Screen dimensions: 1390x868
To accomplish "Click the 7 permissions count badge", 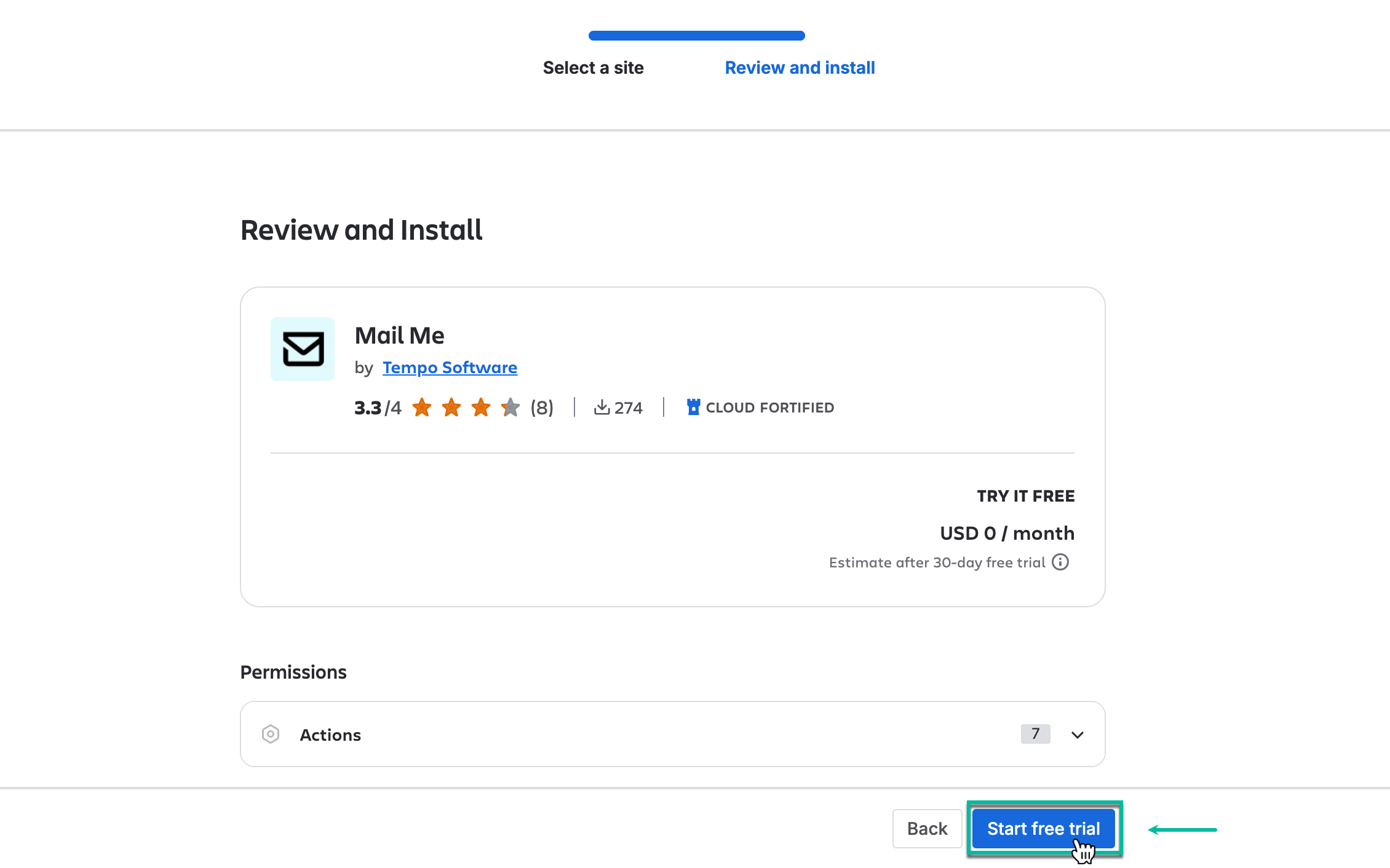I will click(1035, 734).
